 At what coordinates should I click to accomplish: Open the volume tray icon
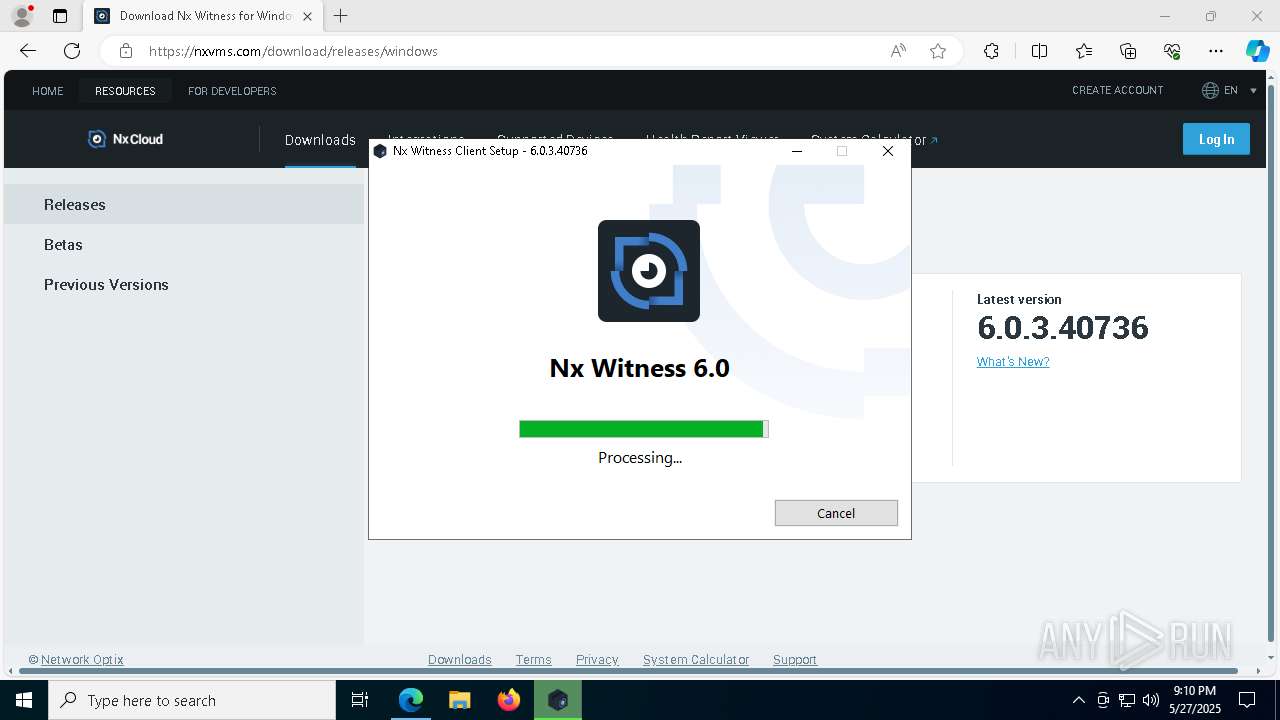coord(1151,700)
